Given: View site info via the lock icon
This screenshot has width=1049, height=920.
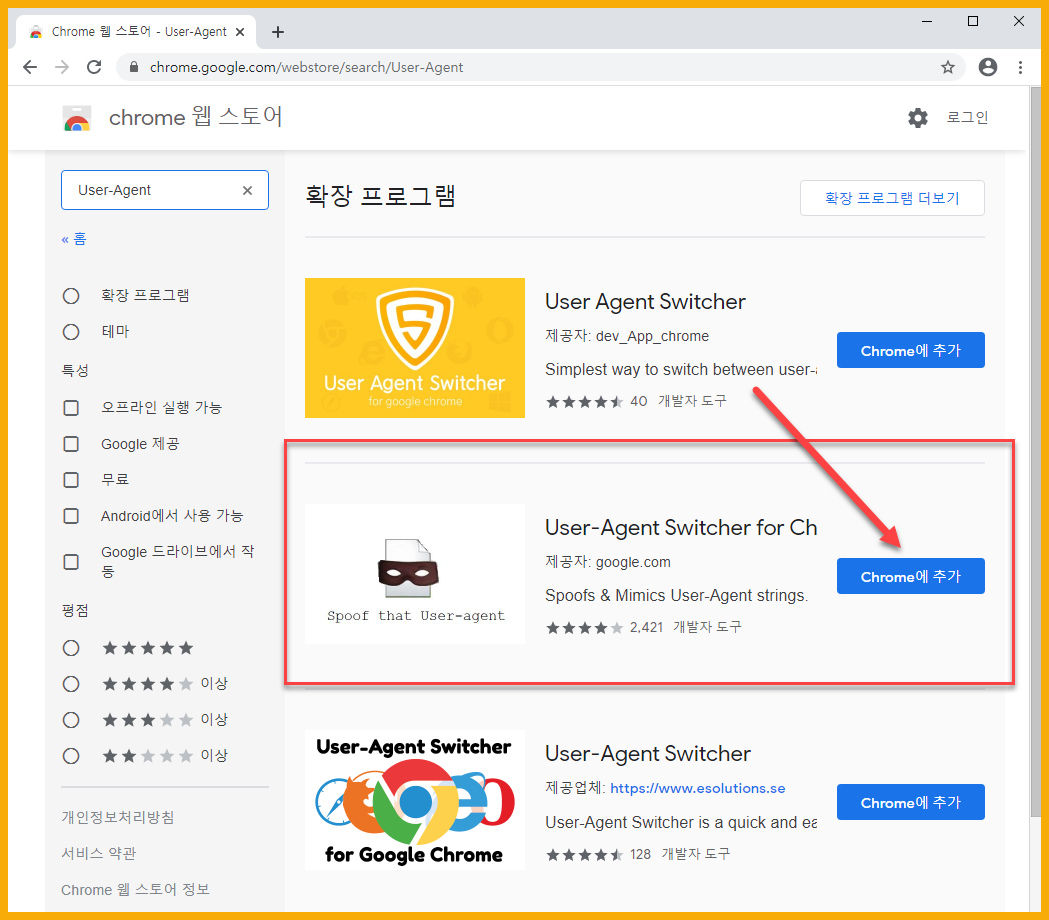Looking at the screenshot, I should point(134,67).
